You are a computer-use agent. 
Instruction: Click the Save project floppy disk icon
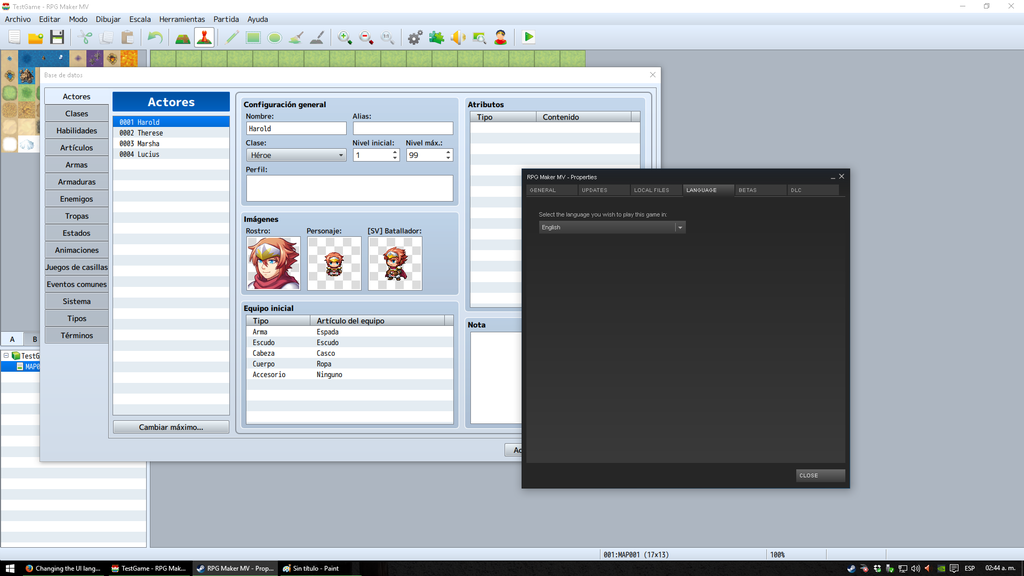[x=57, y=37]
